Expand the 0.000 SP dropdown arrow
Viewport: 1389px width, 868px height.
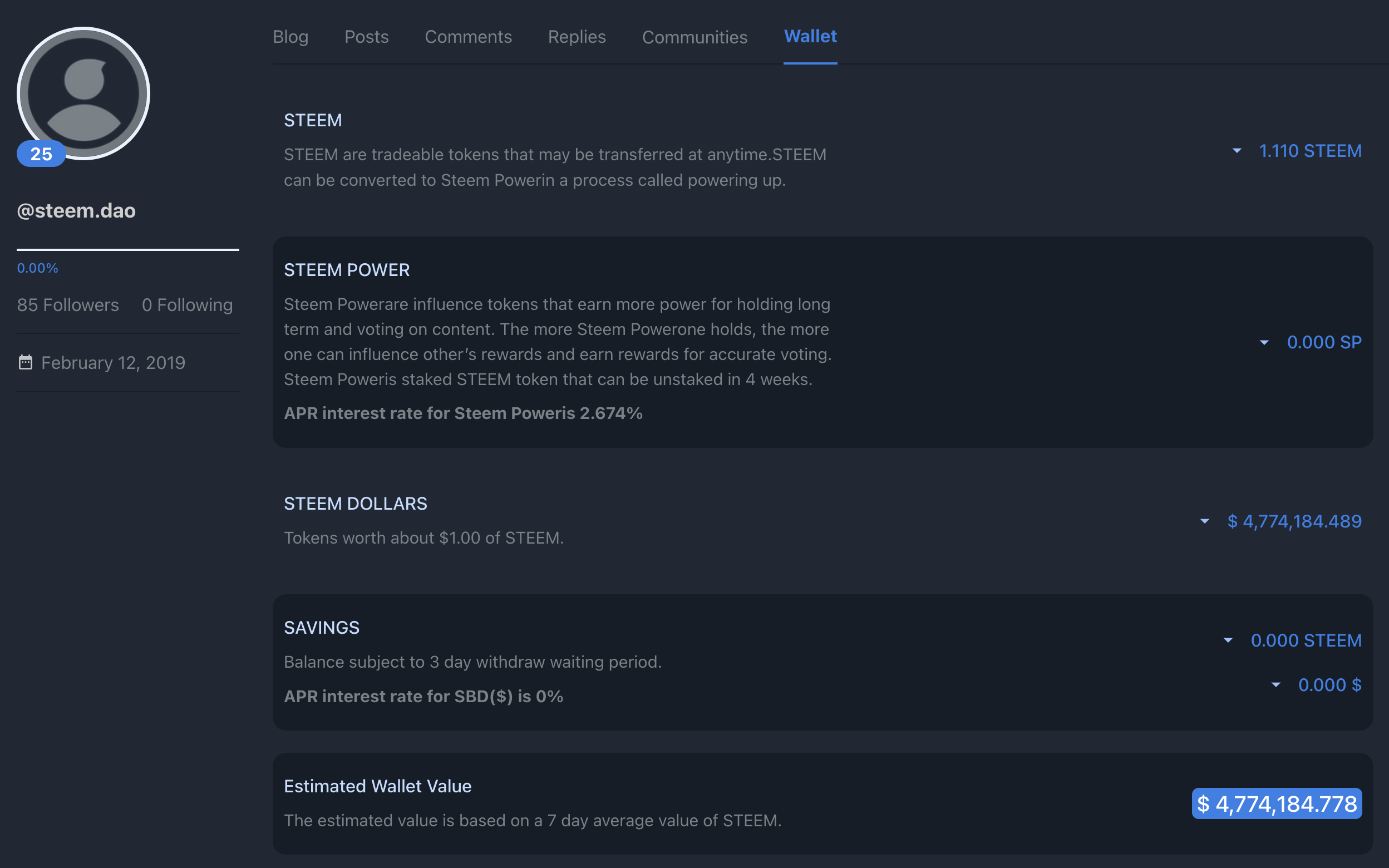1264,343
